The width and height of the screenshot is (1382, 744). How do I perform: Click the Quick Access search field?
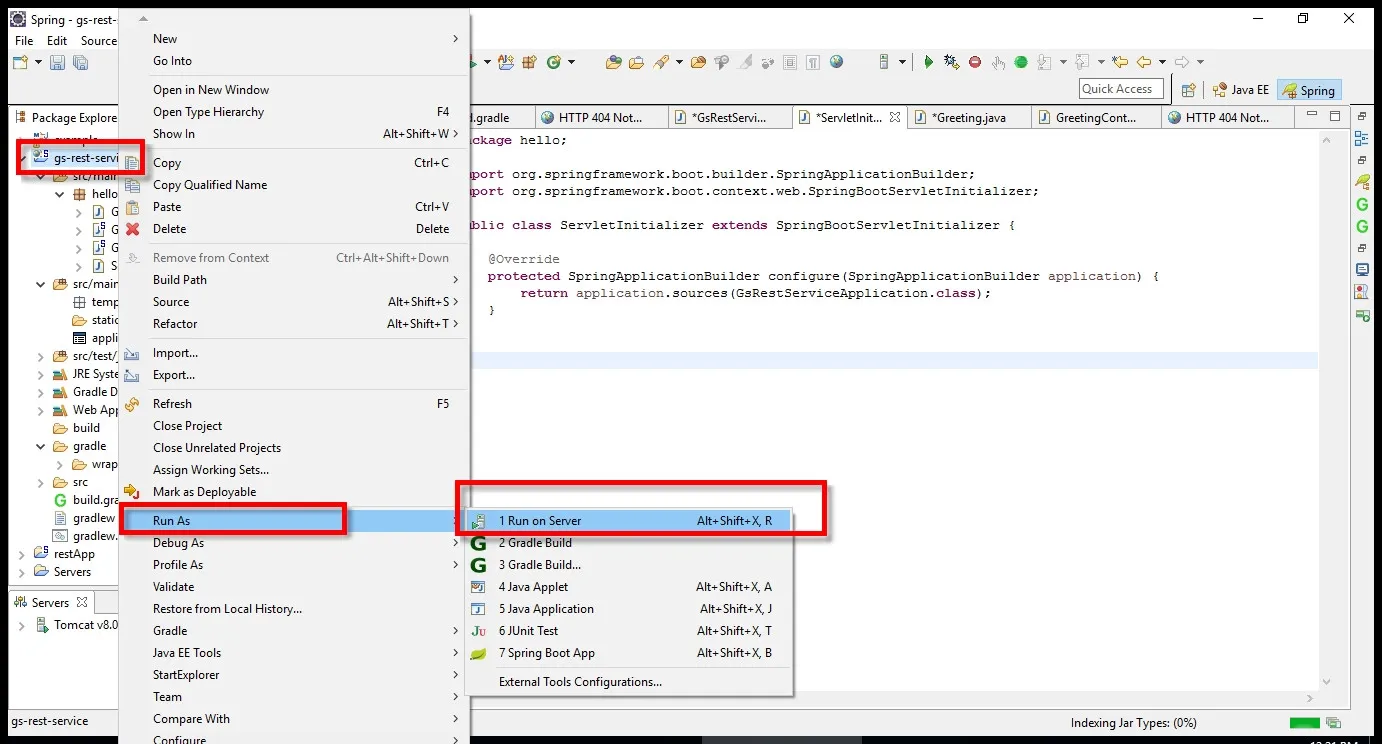pyautogui.click(x=1121, y=89)
